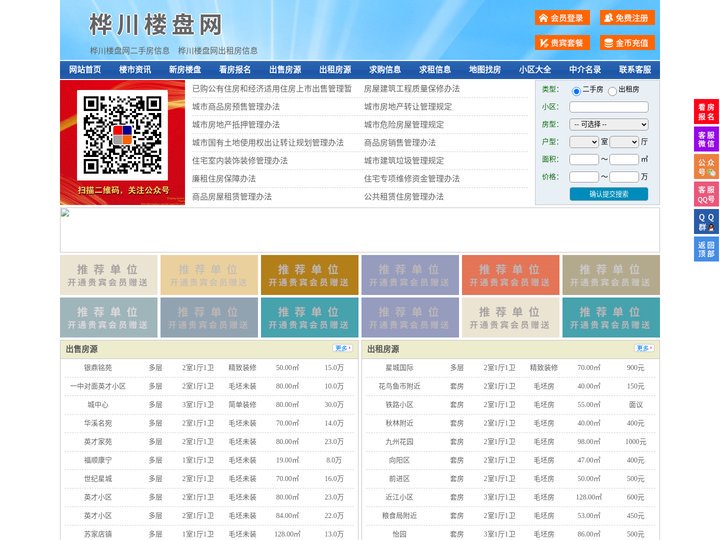Click the 桦川楼盘网出租房信息 header link
This screenshot has width=720, height=540.
pyautogui.click(x=218, y=51)
